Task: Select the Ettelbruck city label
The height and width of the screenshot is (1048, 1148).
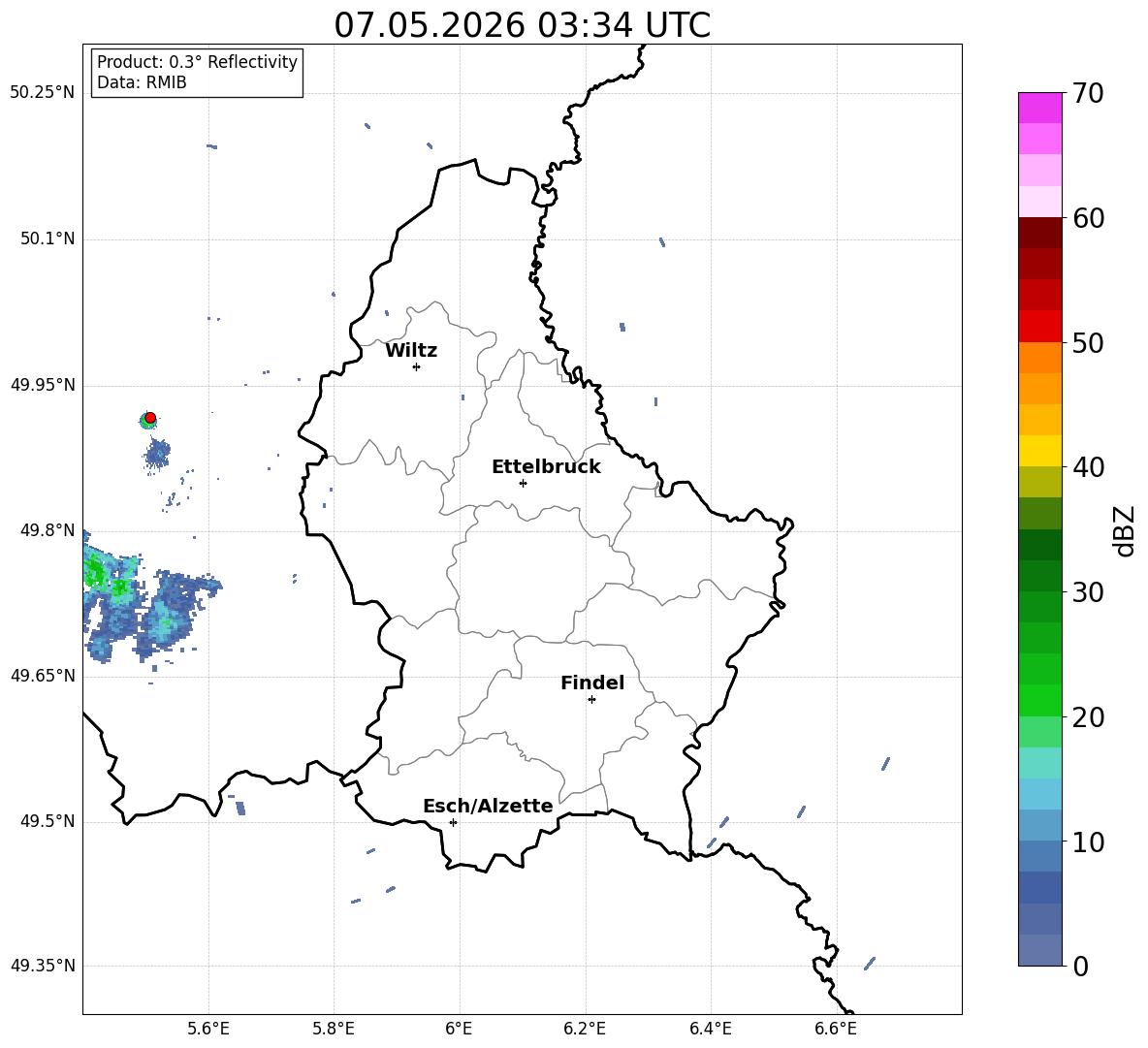Action: coord(546,466)
